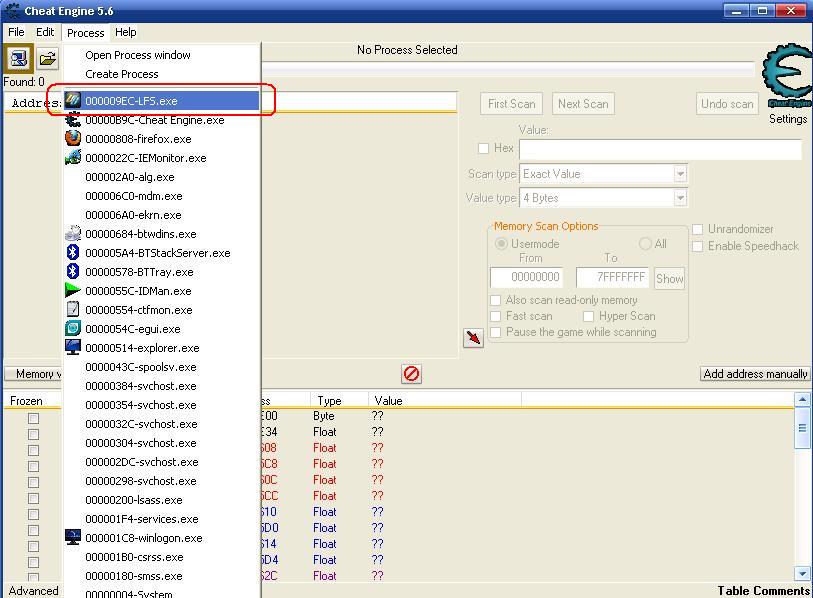This screenshot has height=598, width=813.
Task: Open the Value type dropdown
Action: coord(680,198)
